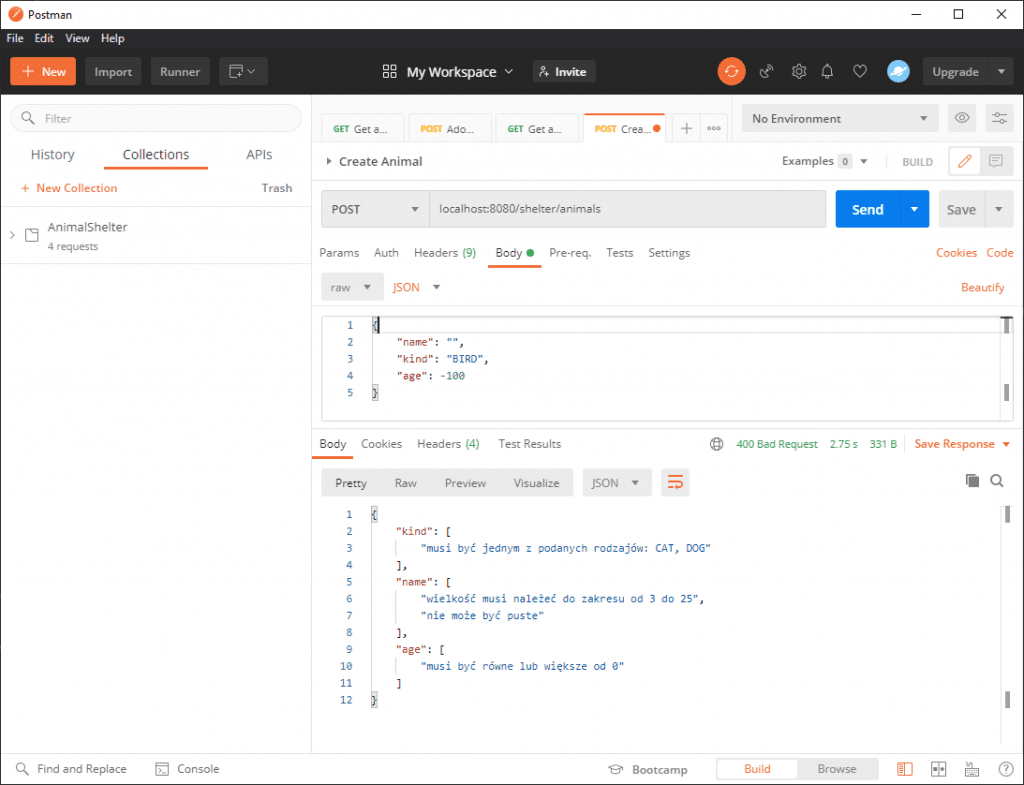This screenshot has height=785, width=1024.
Task: Open manage environments sliders icon
Action: (x=999, y=118)
